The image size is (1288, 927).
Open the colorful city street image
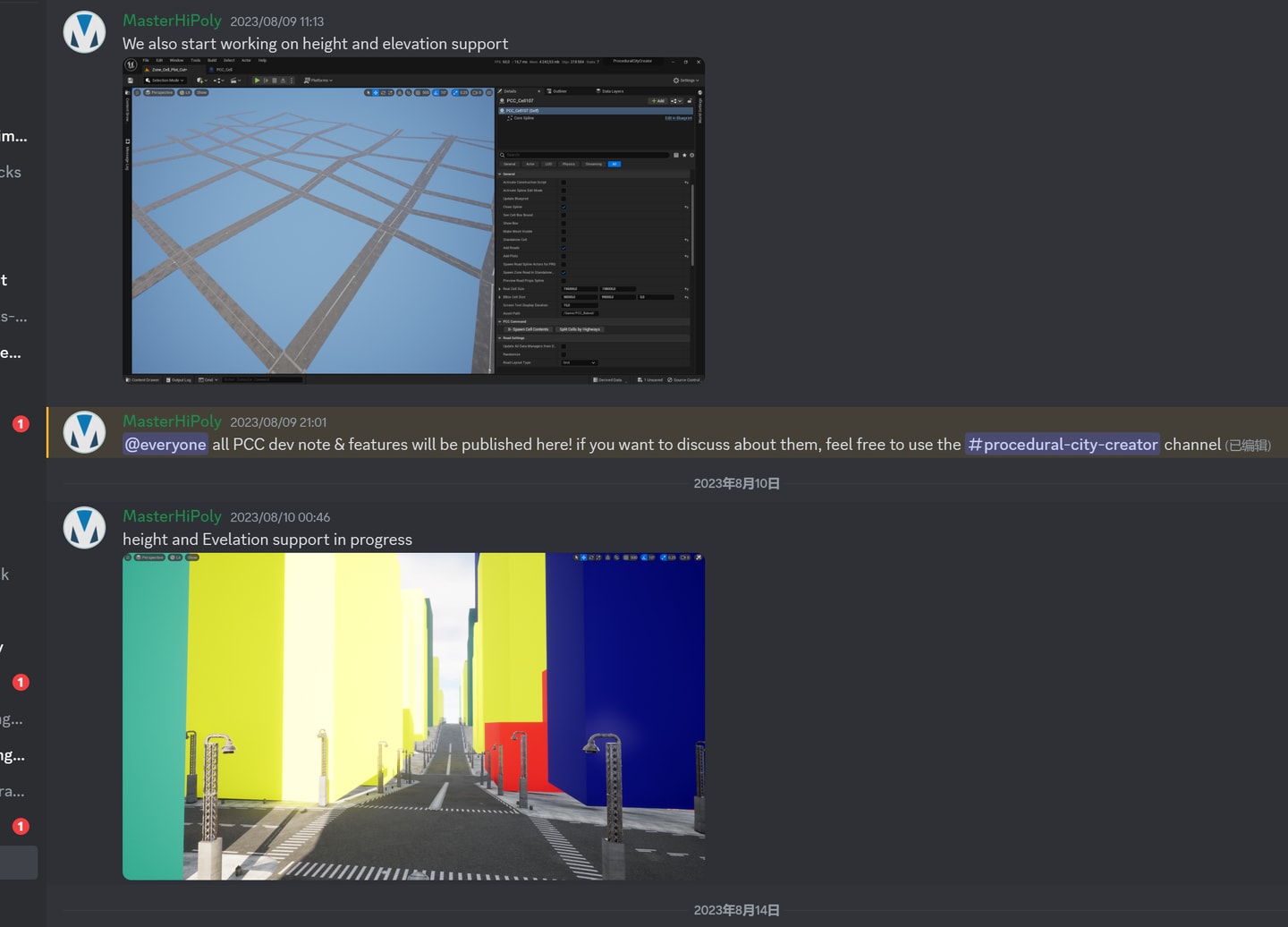(x=413, y=716)
